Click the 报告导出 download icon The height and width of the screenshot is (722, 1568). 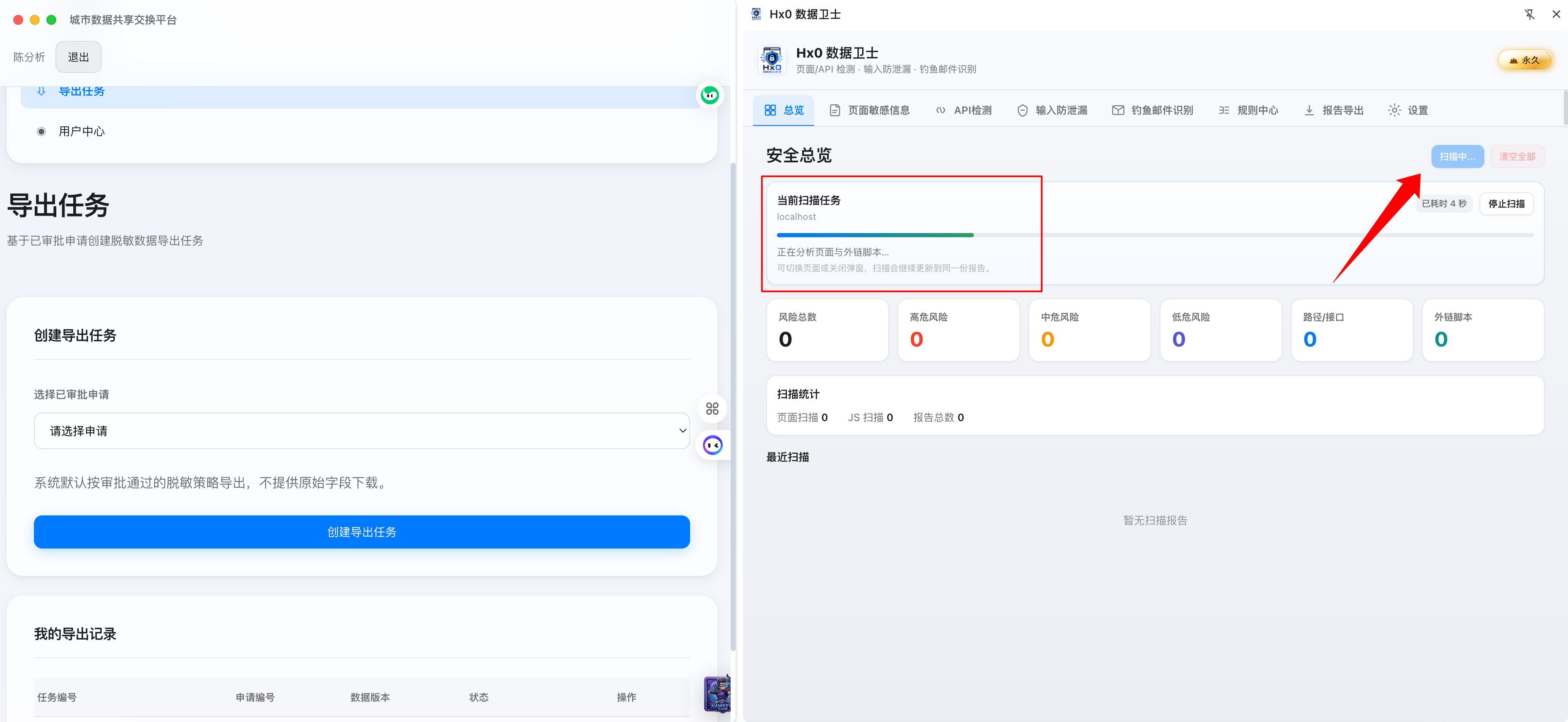coord(1309,110)
